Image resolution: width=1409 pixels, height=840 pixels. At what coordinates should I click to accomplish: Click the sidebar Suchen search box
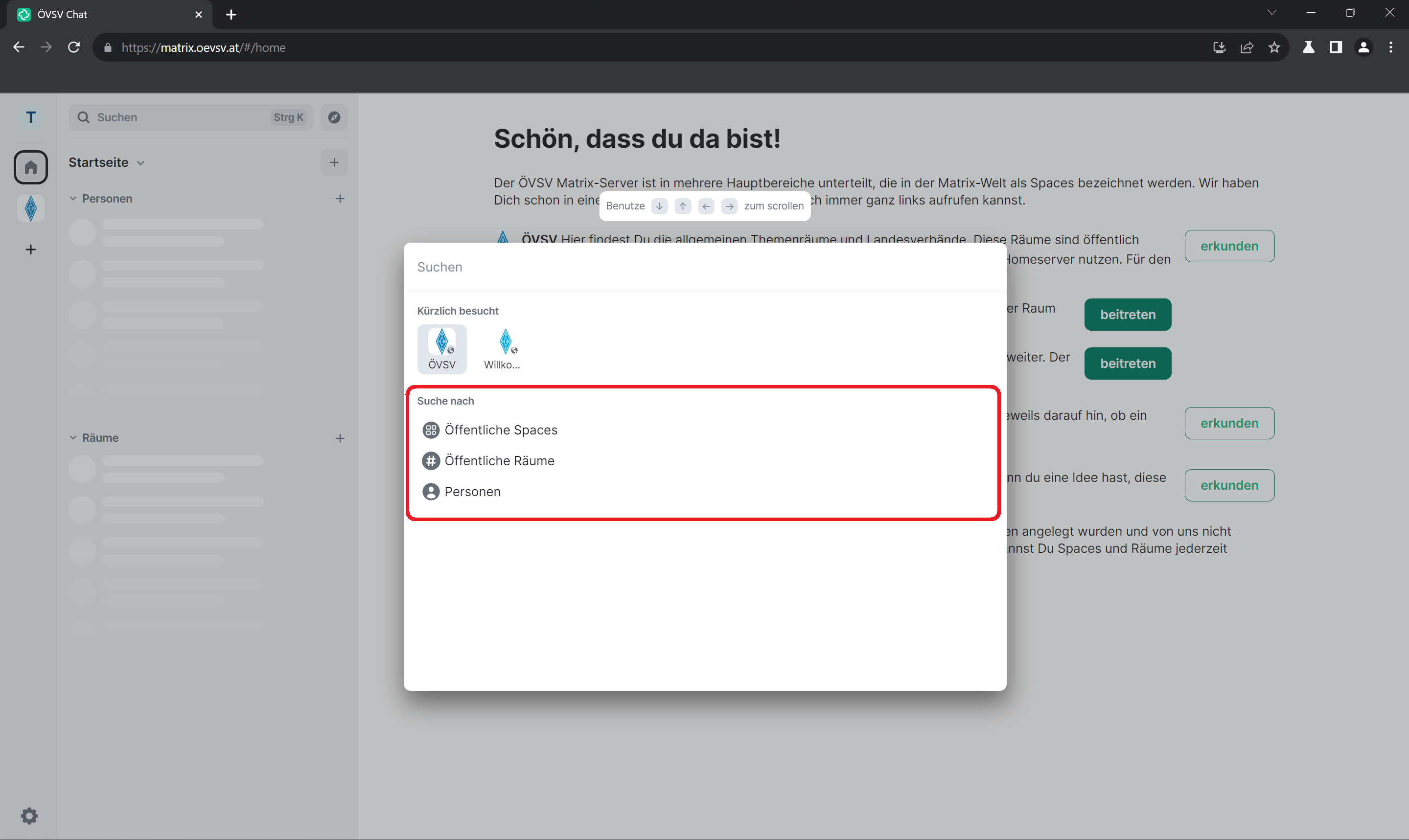(x=191, y=117)
